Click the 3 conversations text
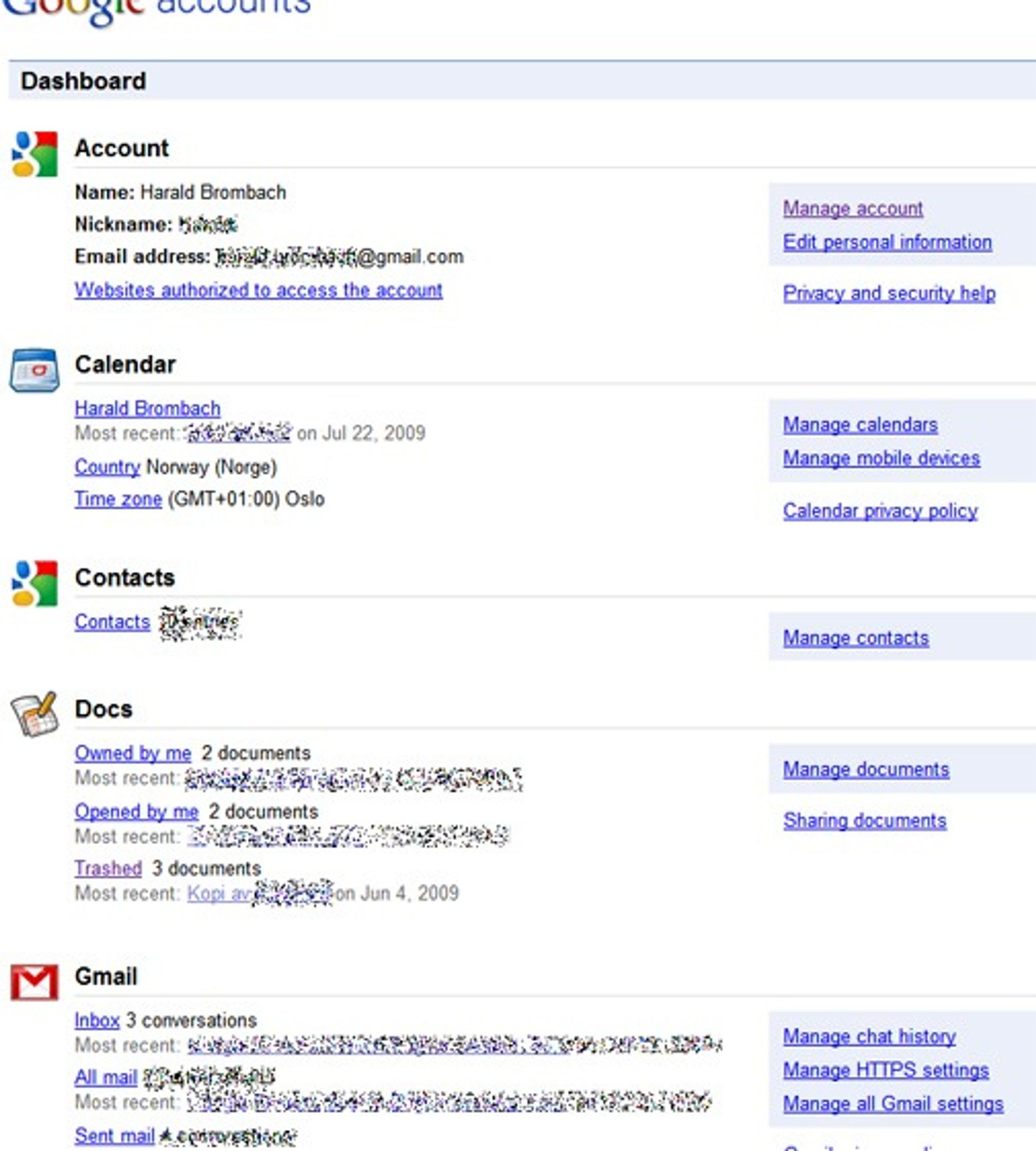Screen dimensions: 1036x1151 coord(191,1020)
